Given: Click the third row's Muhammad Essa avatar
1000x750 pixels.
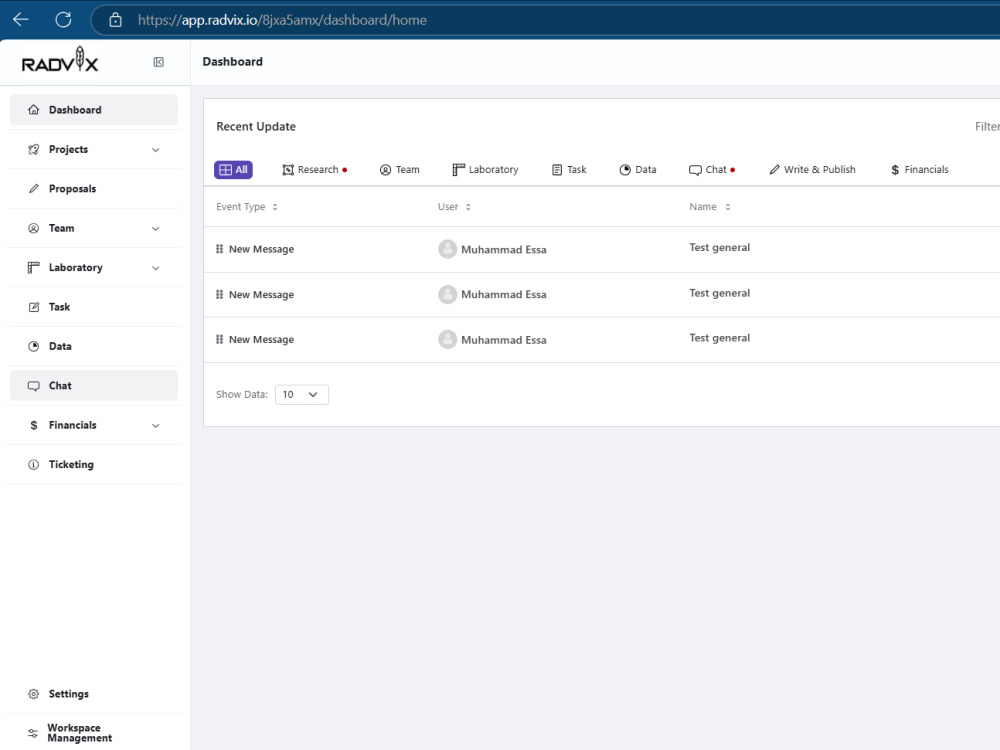Looking at the screenshot, I should pos(448,339).
